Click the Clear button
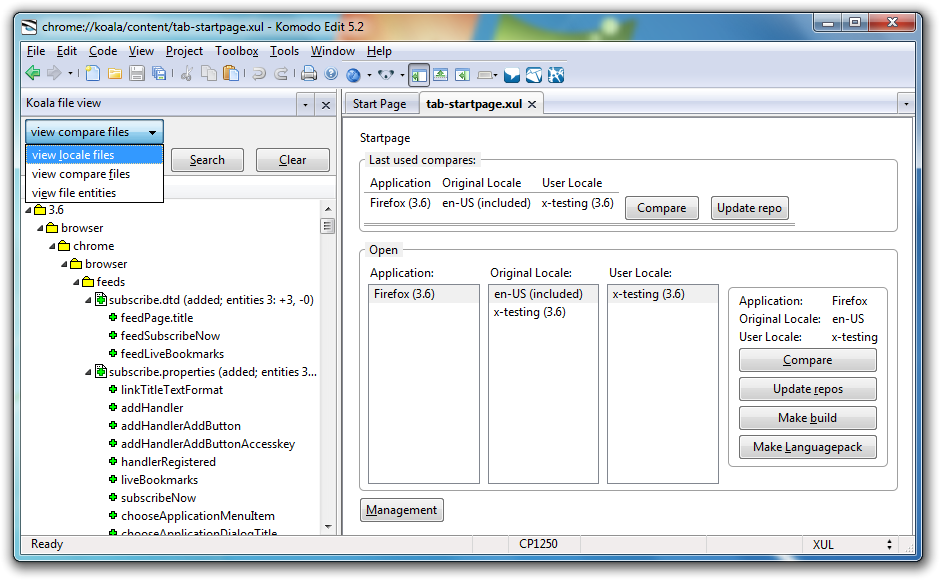940x581 pixels. 293,160
